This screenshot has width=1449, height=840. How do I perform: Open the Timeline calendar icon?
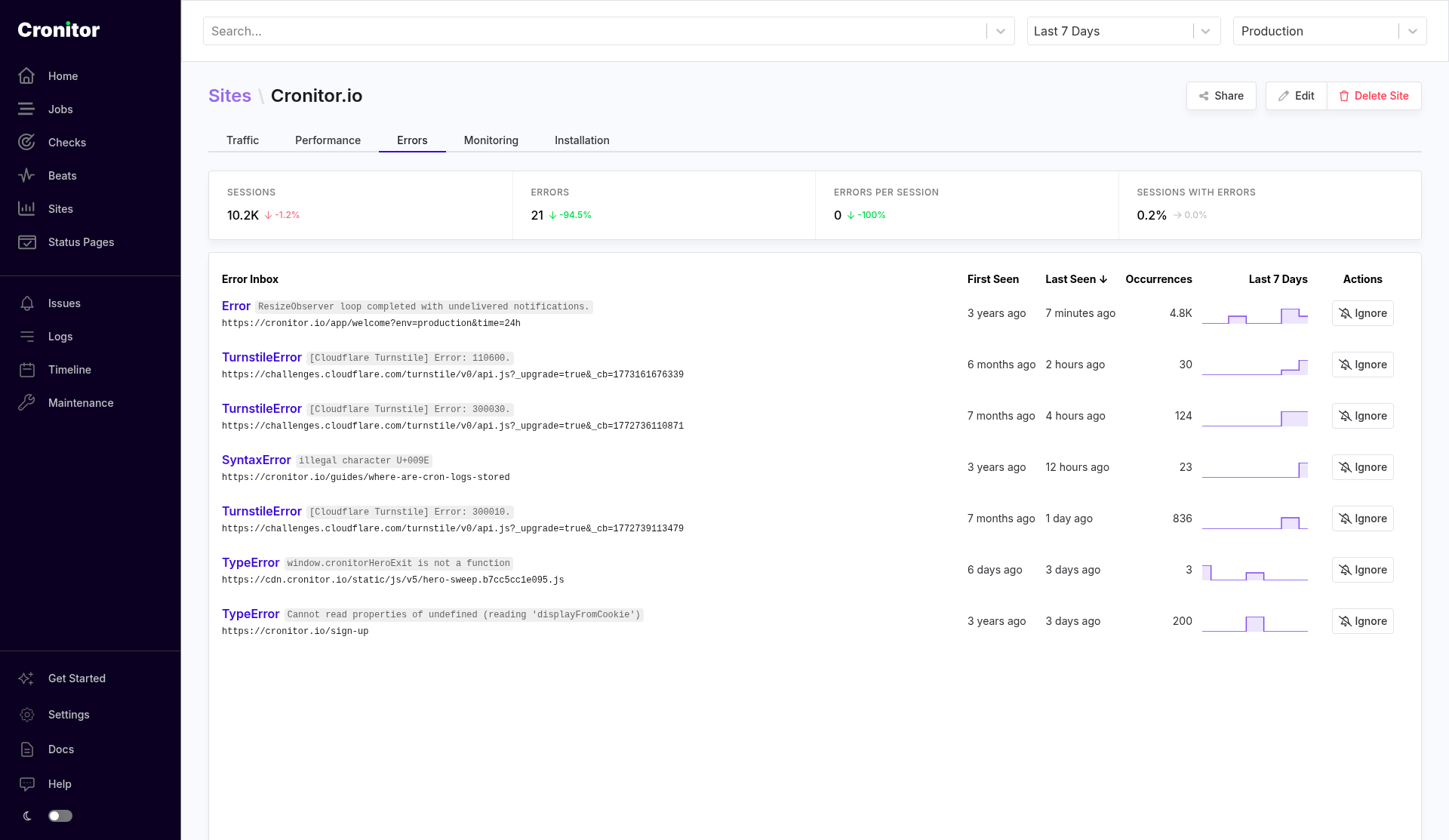tap(26, 370)
